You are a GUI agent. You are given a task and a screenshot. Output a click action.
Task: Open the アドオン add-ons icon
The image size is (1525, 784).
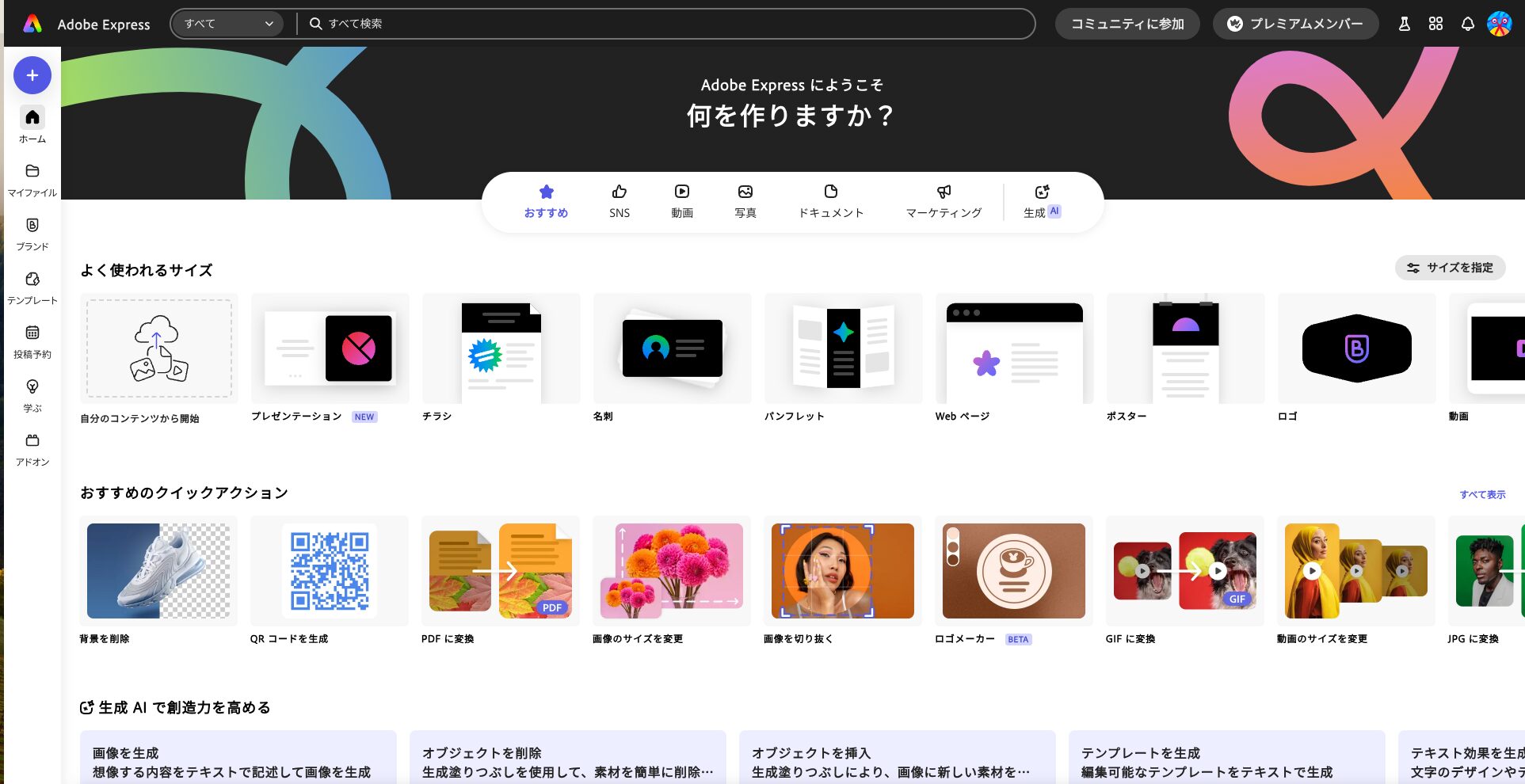tap(32, 449)
